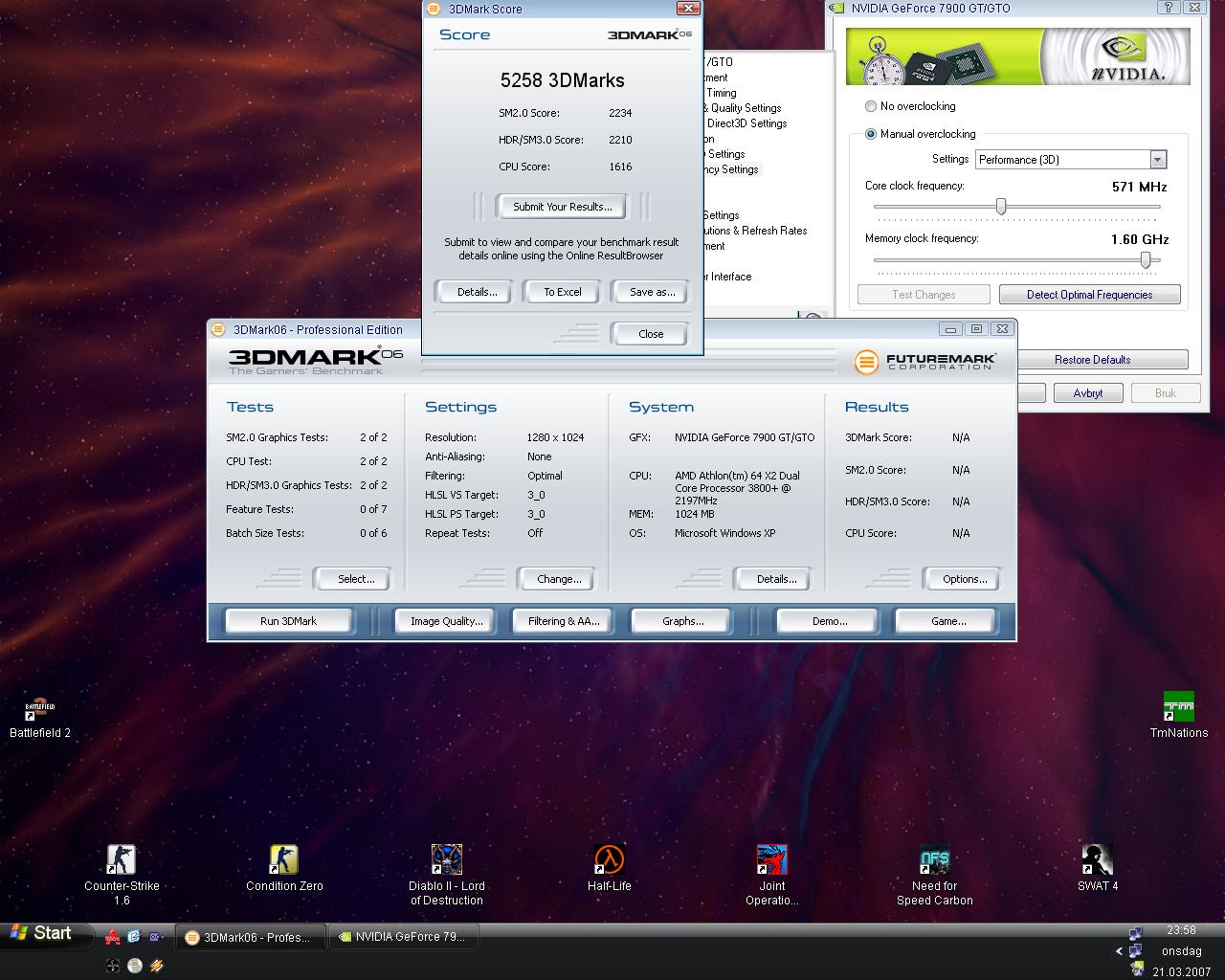Click the Save as button

pyautogui.click(x=652, y=292)
